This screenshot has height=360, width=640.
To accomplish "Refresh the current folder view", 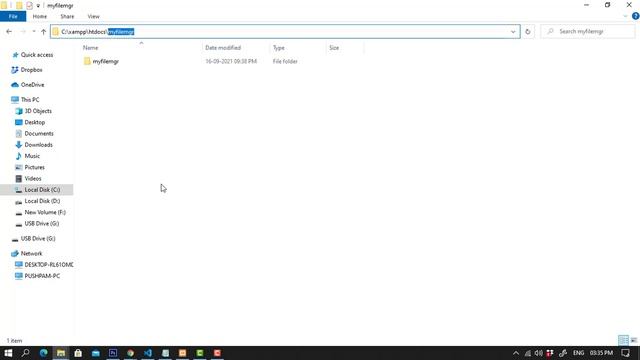I will point(528,31).
